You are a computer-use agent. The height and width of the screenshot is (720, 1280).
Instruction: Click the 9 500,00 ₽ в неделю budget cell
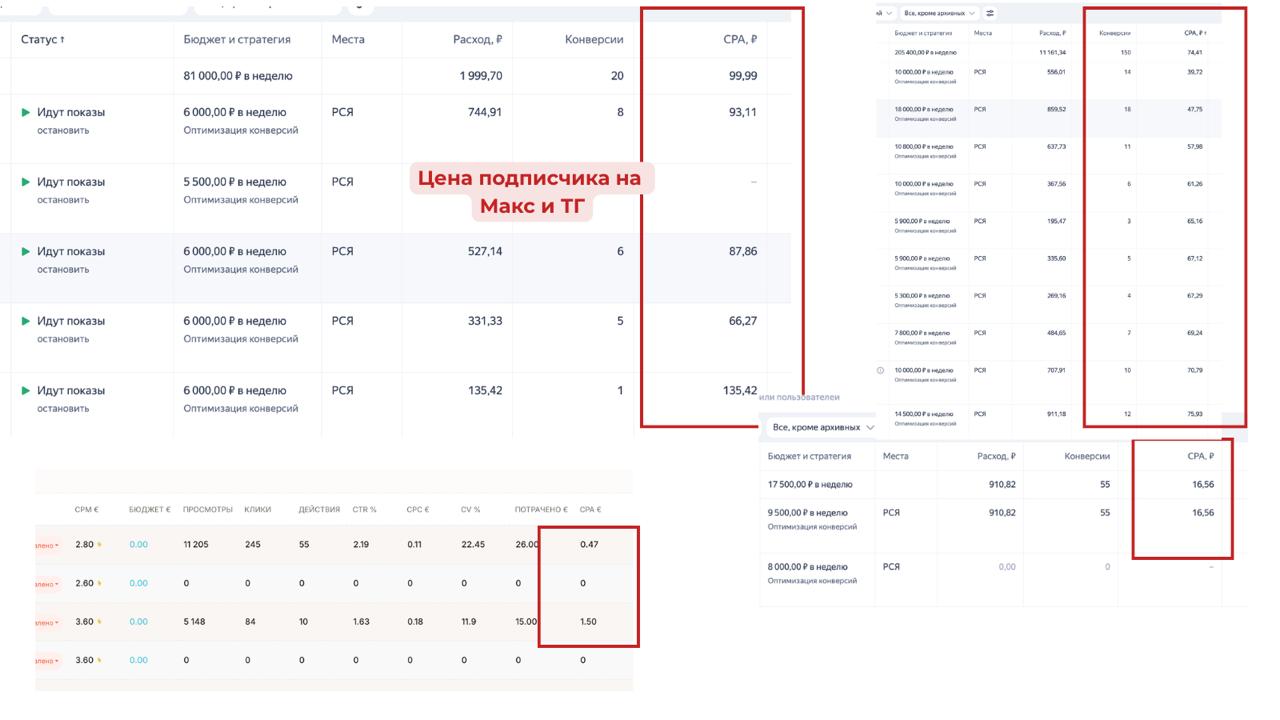tap(807, 513)
